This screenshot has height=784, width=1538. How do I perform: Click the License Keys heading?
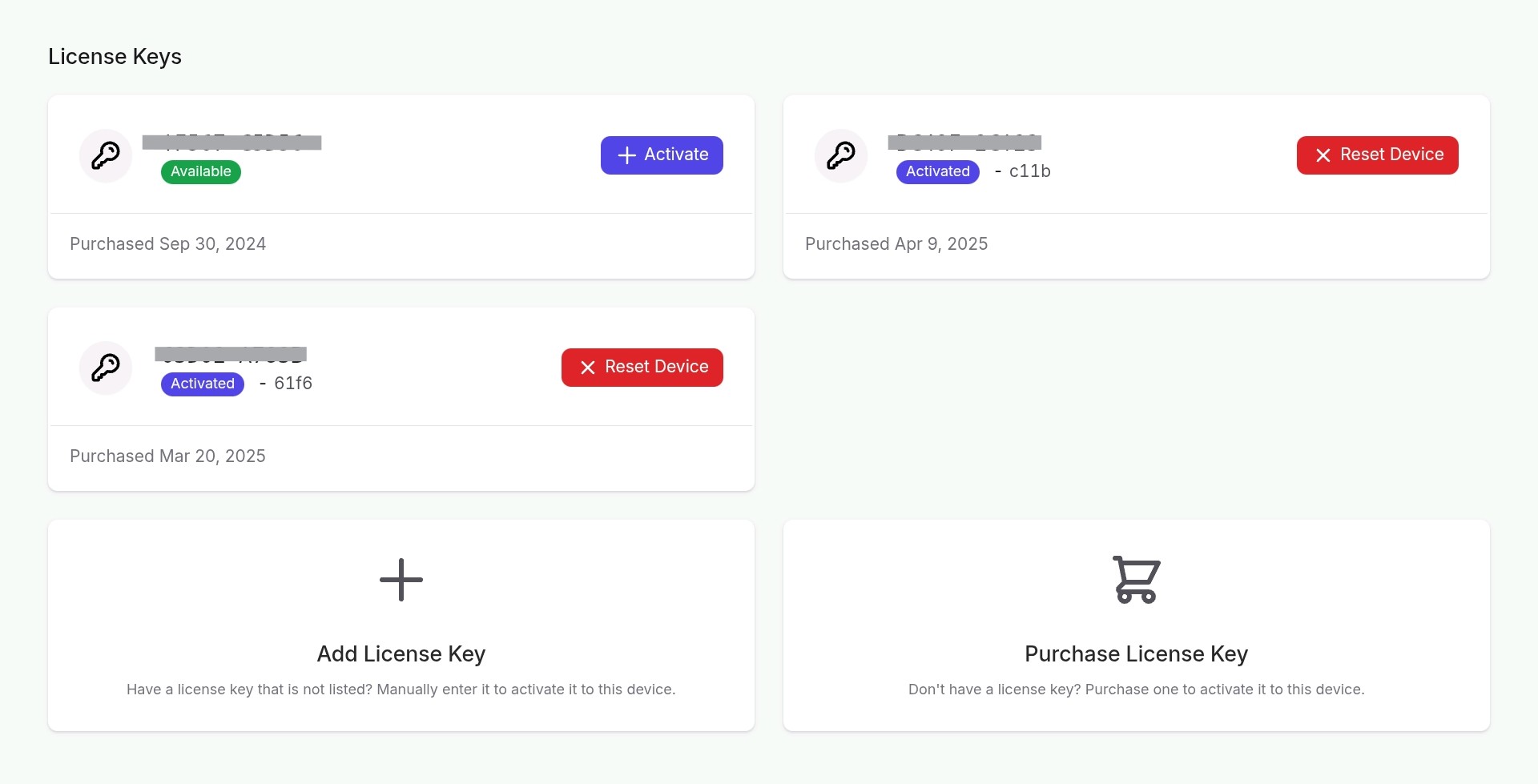tap(115, 57)
